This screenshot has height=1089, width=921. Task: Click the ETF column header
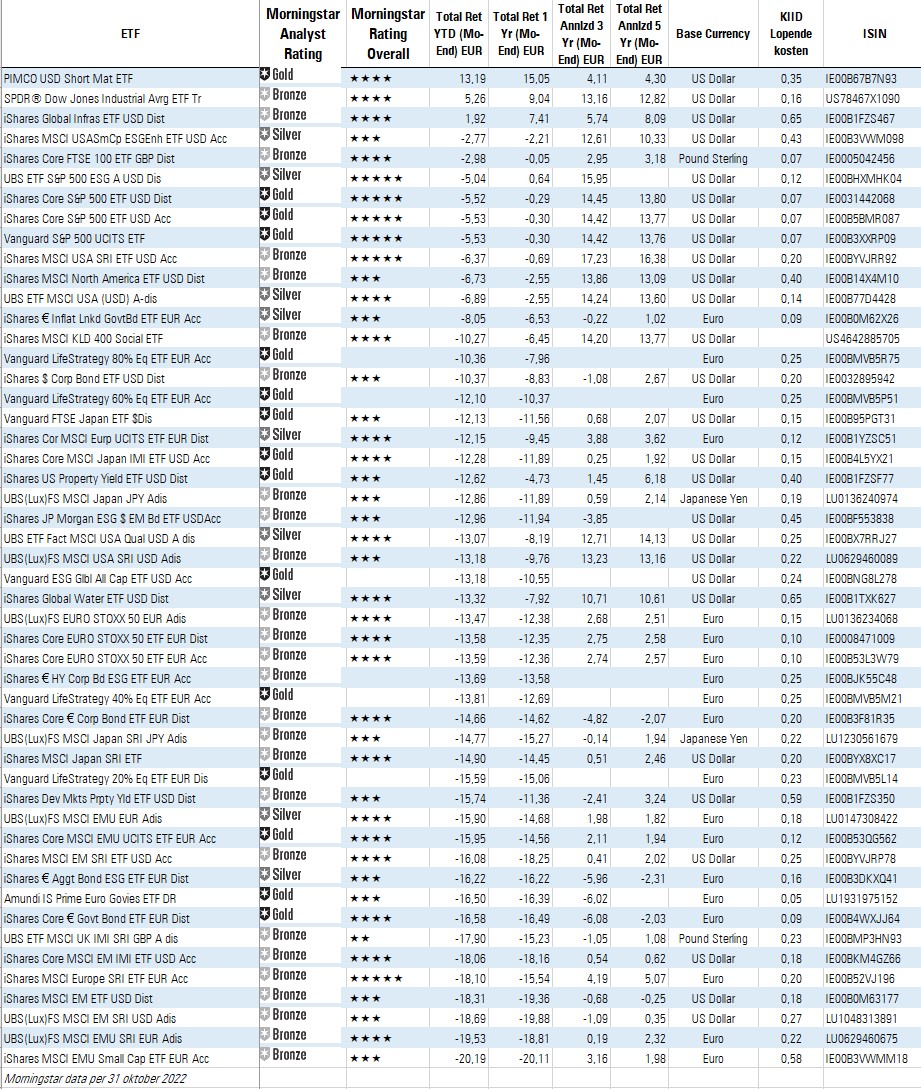pyautogui.click(x=130, y=34)
